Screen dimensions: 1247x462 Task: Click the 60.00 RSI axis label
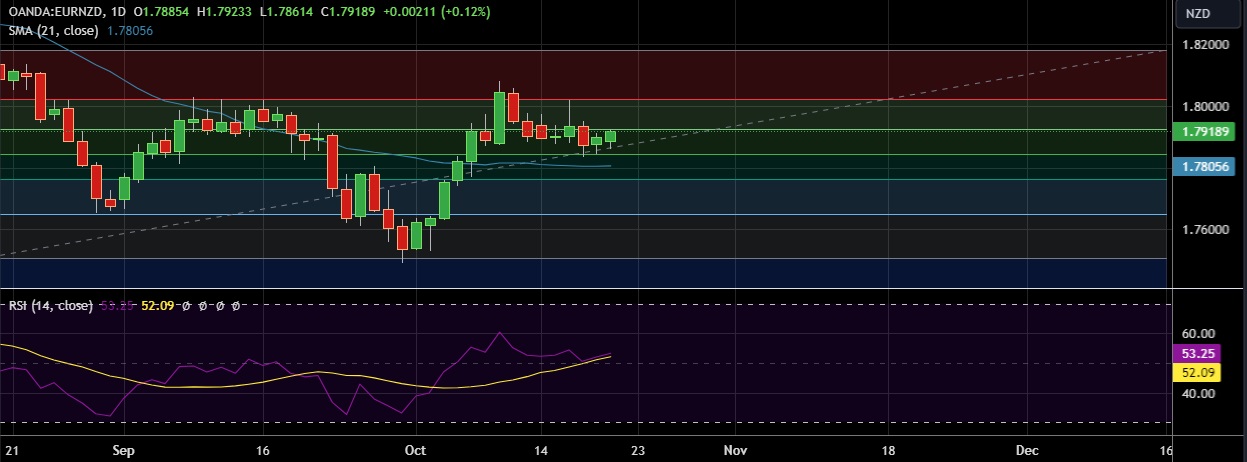pyautogui.click(x=1198, y=333)
